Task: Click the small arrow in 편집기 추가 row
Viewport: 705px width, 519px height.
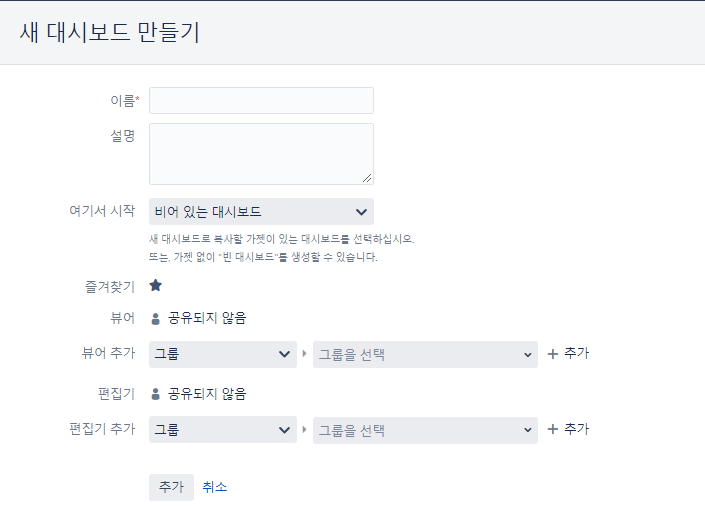Action: click(304, 429)
